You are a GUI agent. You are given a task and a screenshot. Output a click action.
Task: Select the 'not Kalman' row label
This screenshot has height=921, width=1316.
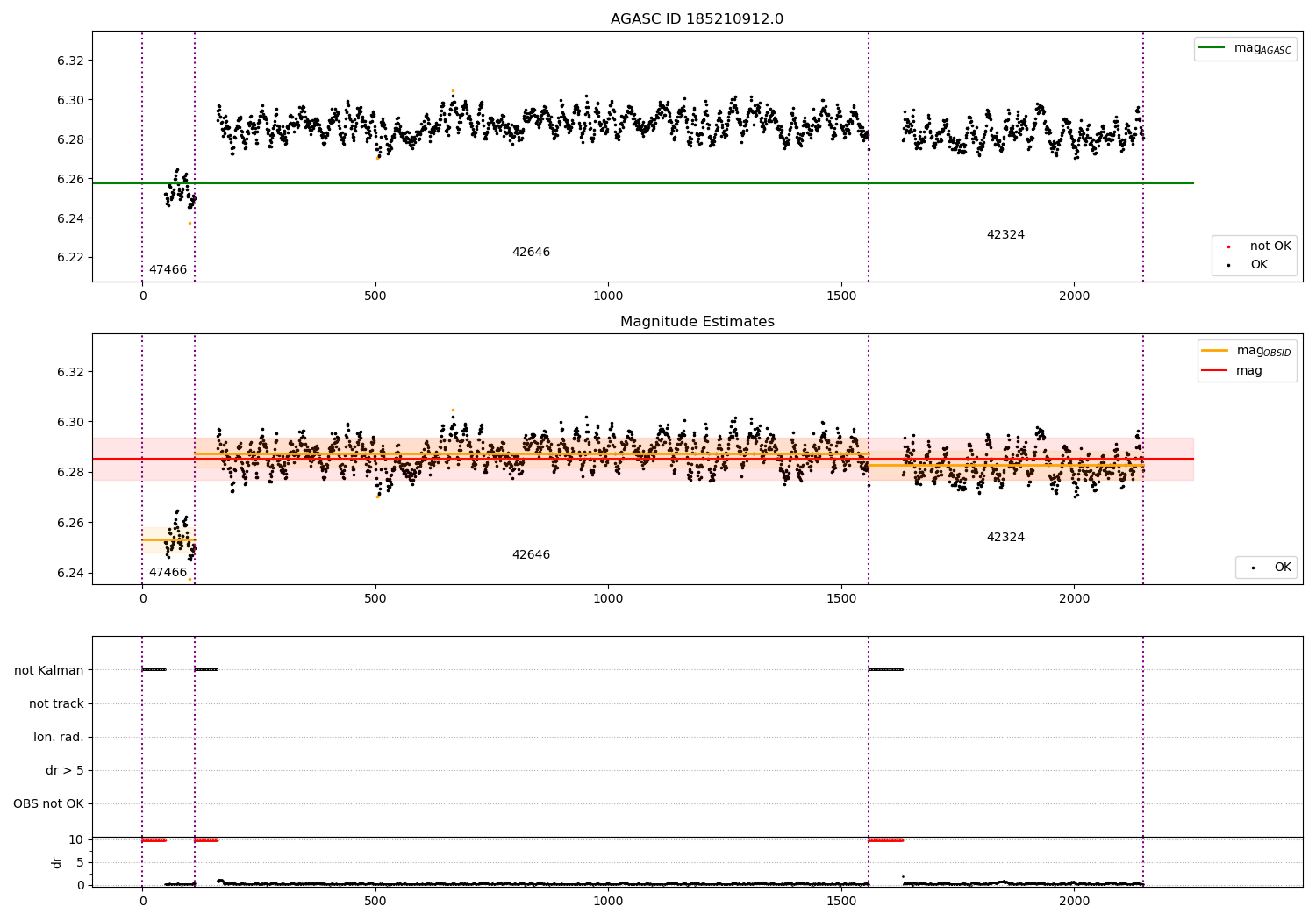(x=49, y=670)
